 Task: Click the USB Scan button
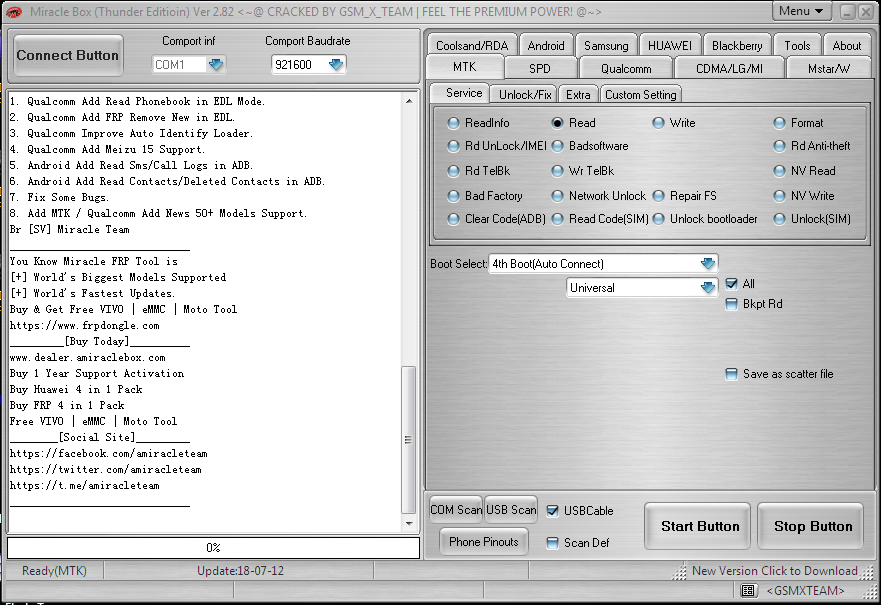coord(511,510)
